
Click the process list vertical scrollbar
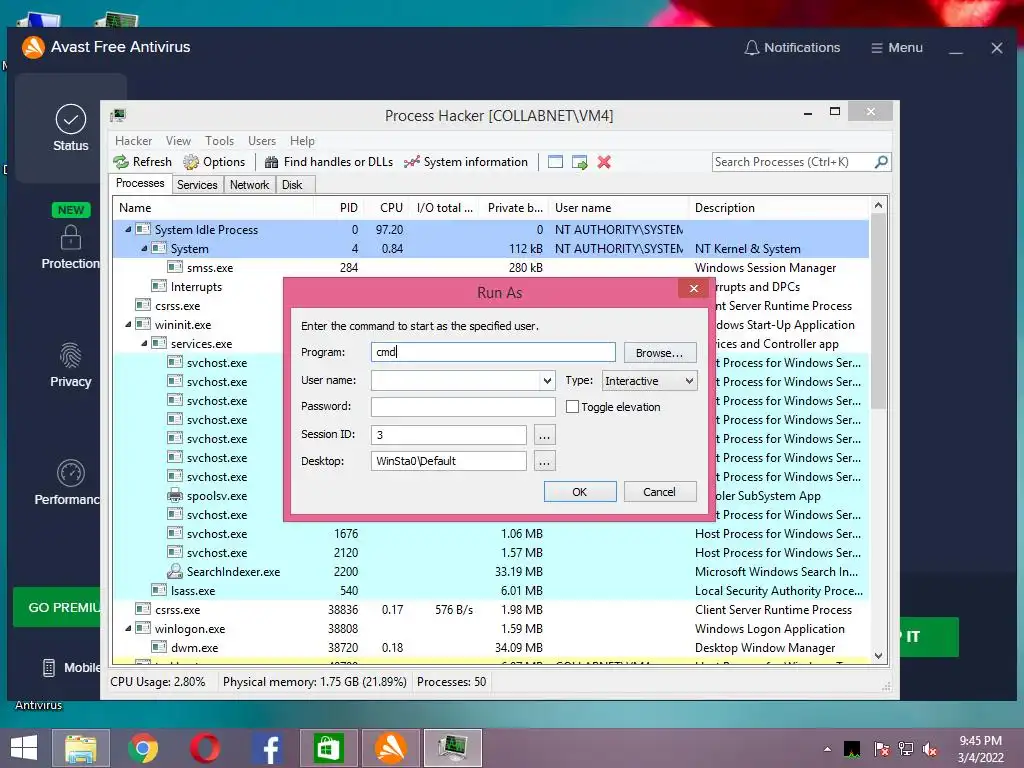point(878,311)
